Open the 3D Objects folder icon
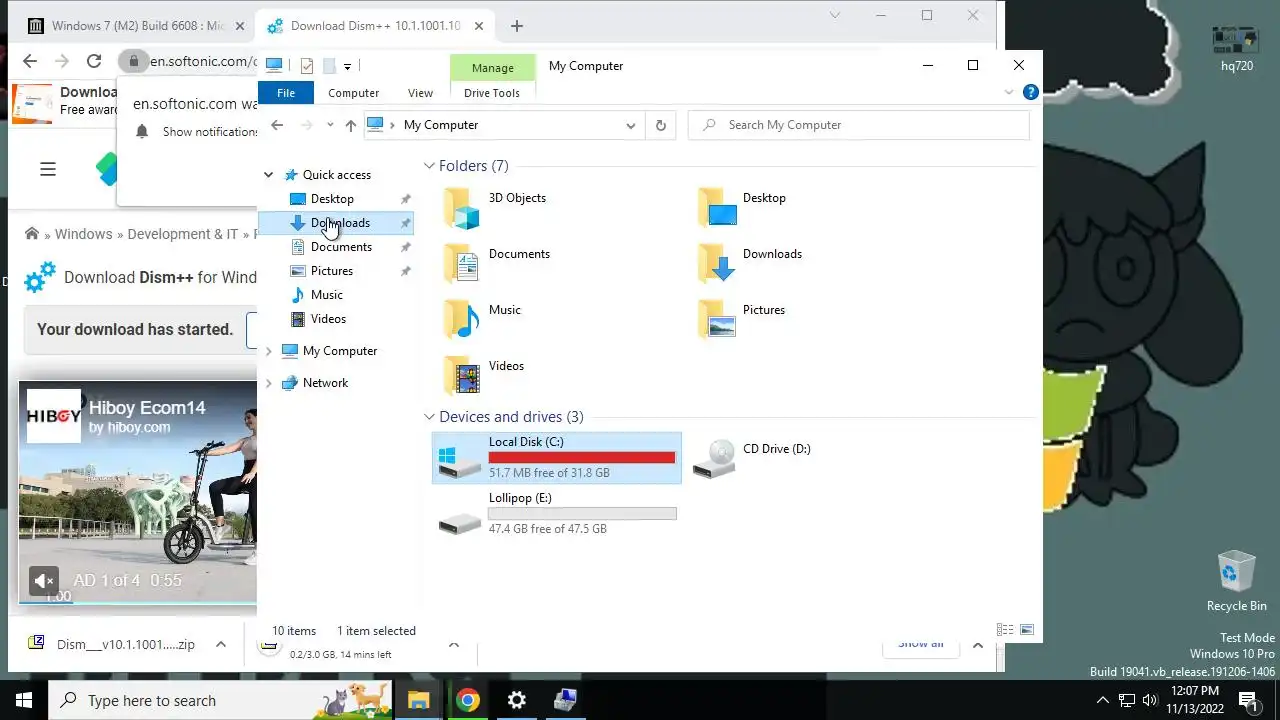Image resolution: width=1280 pixels, height=720 pixels. click(462, 209)
